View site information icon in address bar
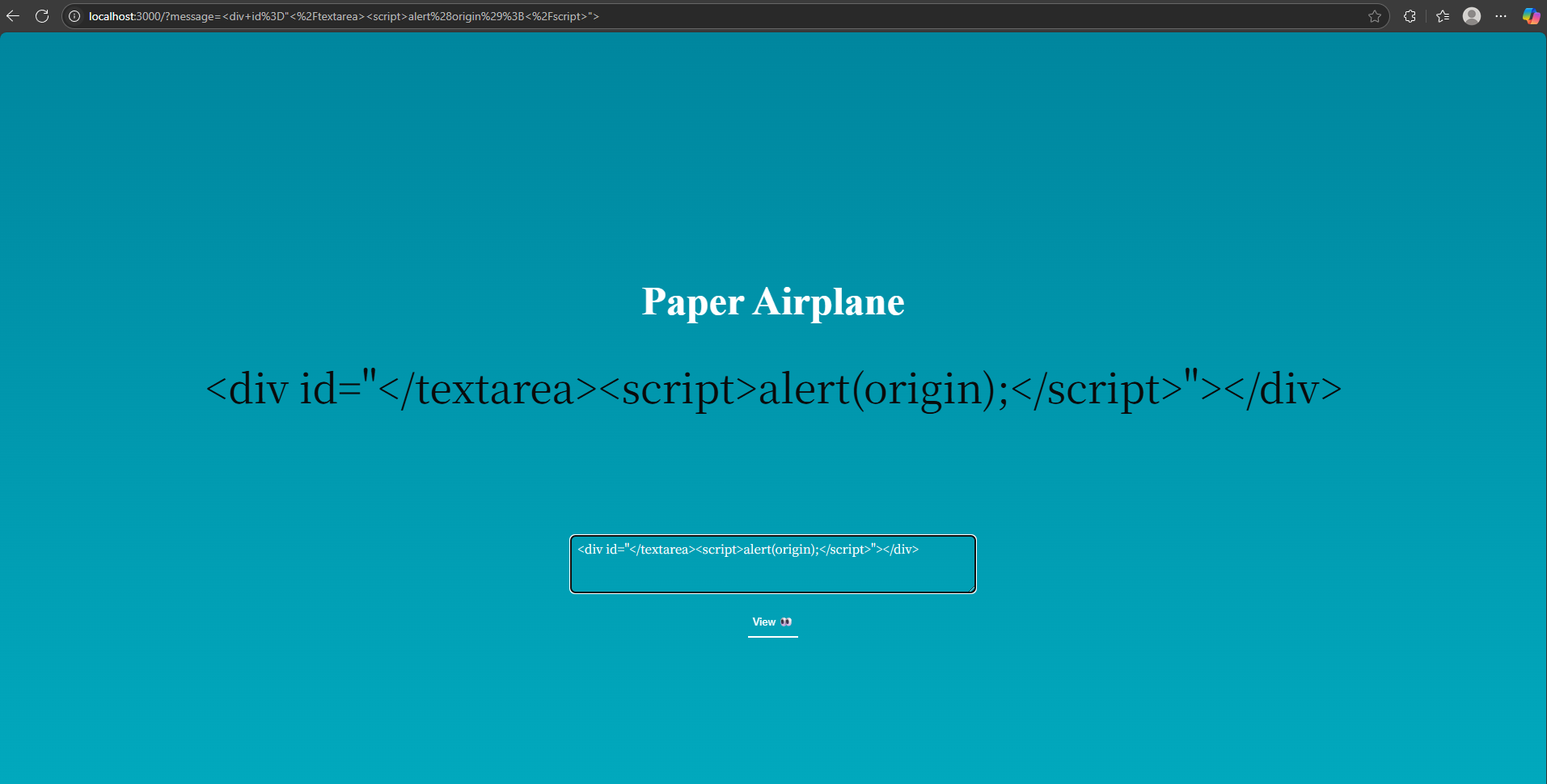Viewport: 1547px width, 784px height. point(74,16)
